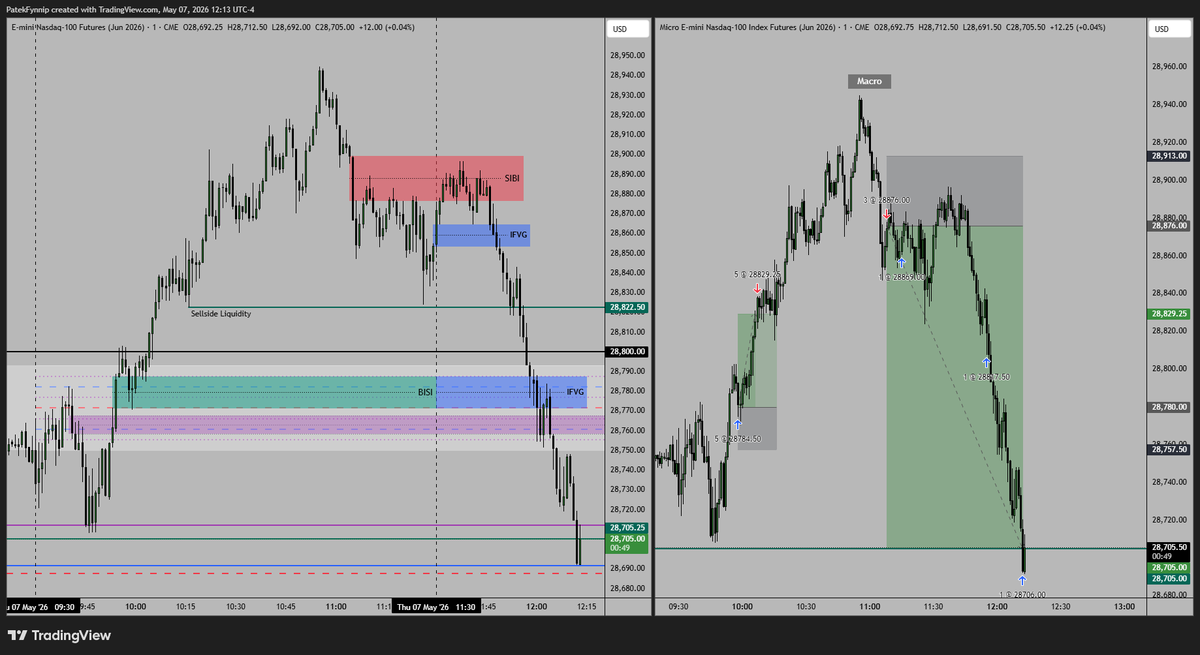The width and height of the screenshot is (1200, 655).
Task: Click the blue buy arrow at 5 @ 28784.50
Action: [x=738, y=425]
